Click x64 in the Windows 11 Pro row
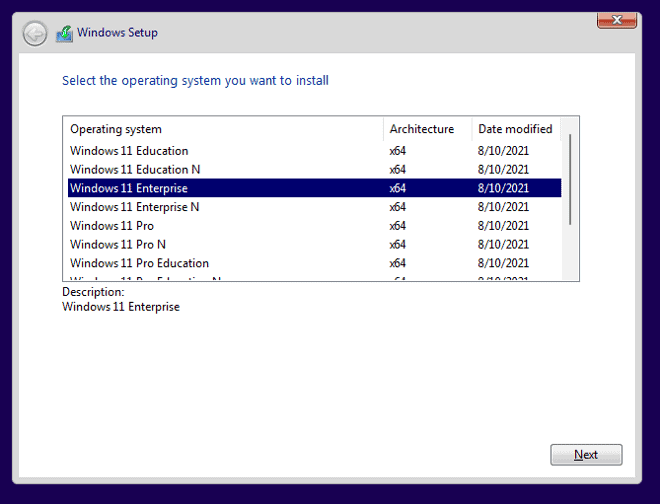 [397, 226]
